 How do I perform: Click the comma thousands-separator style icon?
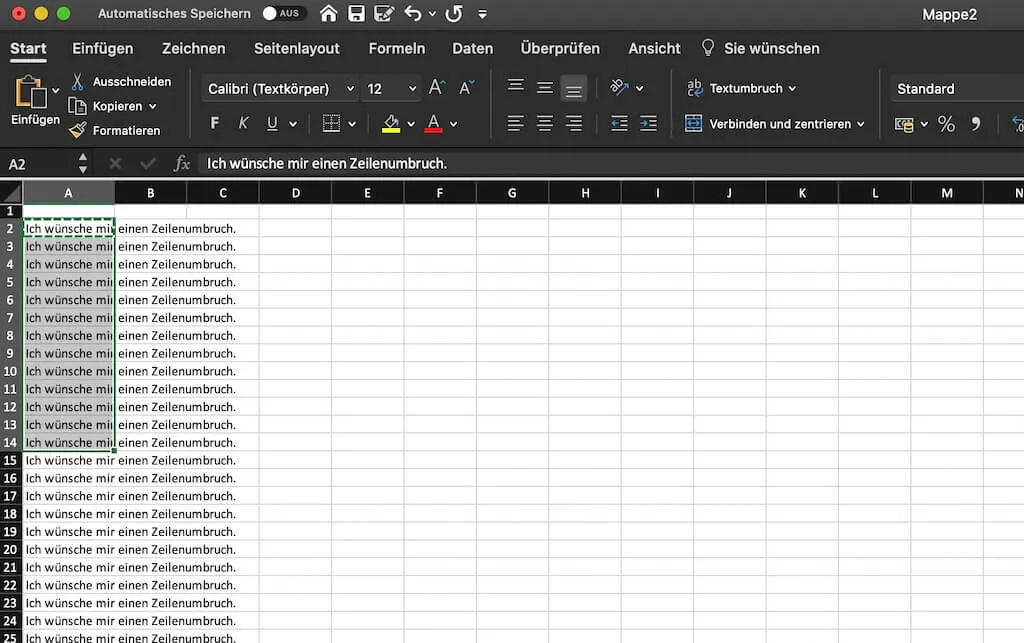coord(976,124)
